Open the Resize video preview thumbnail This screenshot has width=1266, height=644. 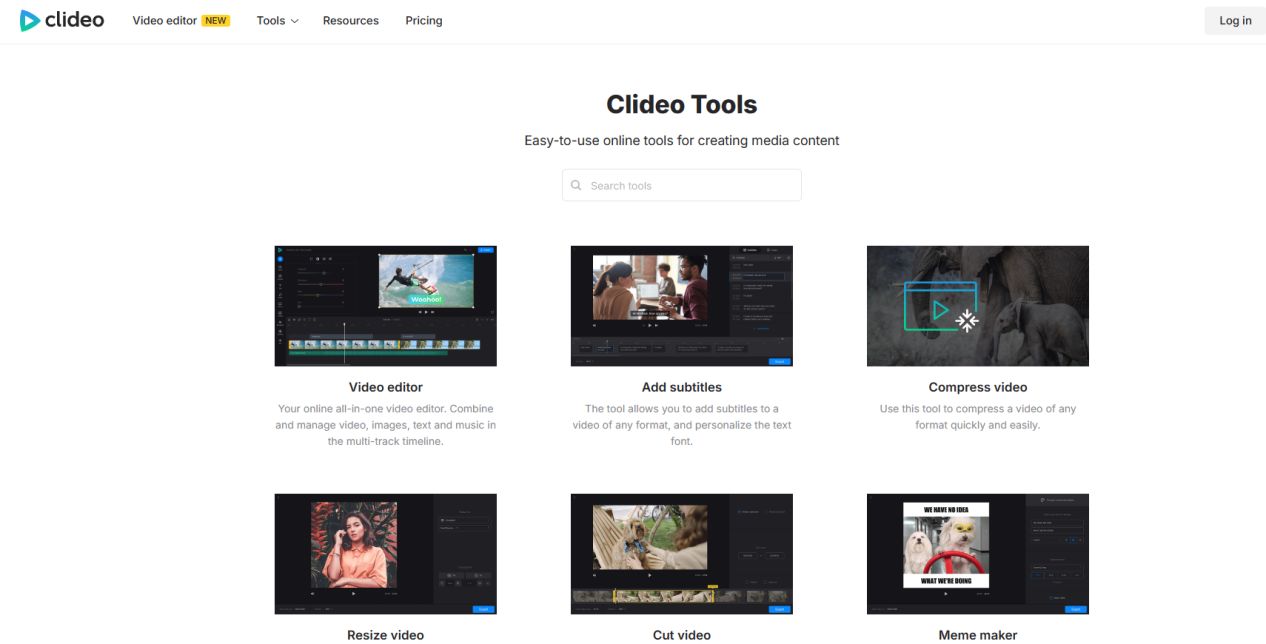tap(386, 553)
